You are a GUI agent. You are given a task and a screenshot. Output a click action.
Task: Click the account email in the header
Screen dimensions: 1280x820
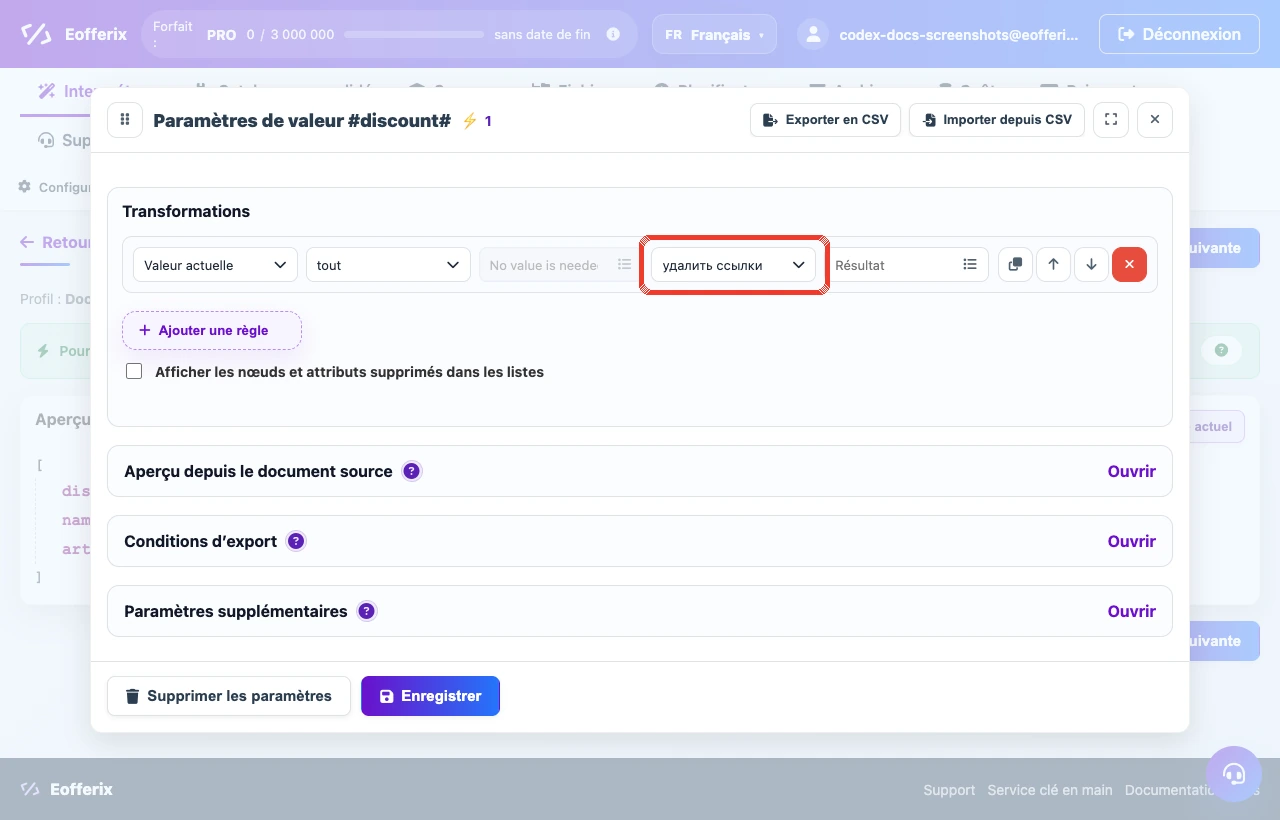959,34
